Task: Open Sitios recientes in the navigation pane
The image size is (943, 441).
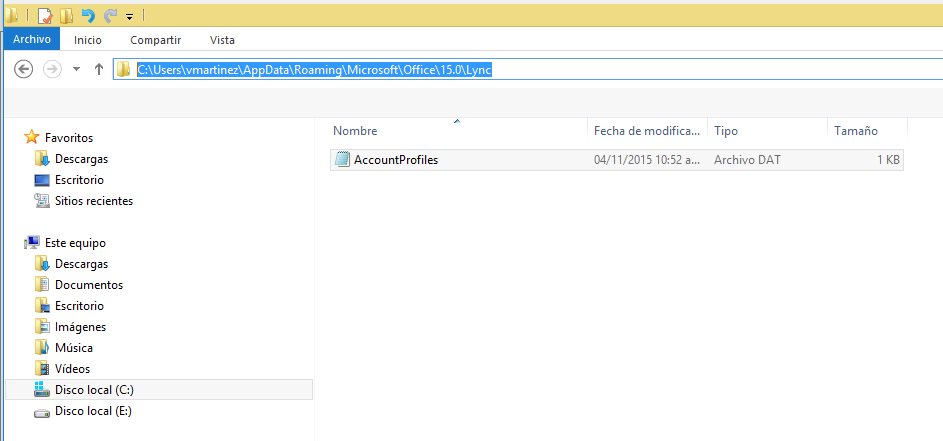Action: [94, 201]
